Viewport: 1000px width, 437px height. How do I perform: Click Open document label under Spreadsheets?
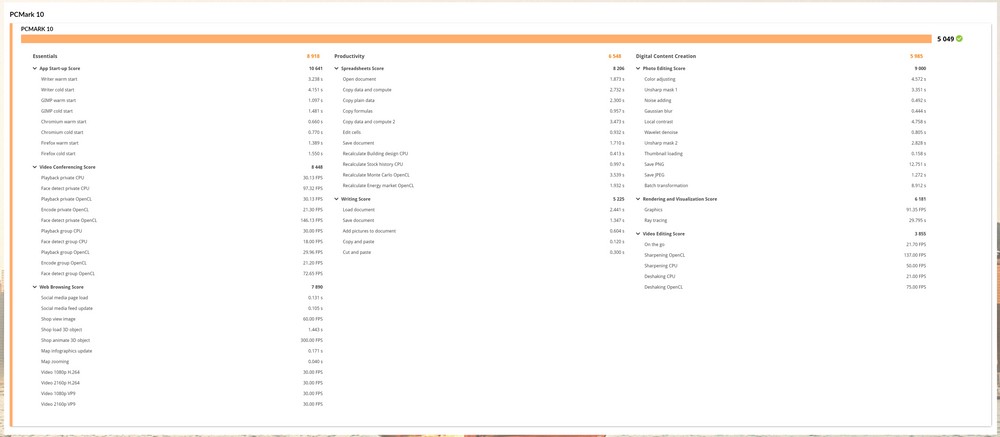(x=359, y=79)
